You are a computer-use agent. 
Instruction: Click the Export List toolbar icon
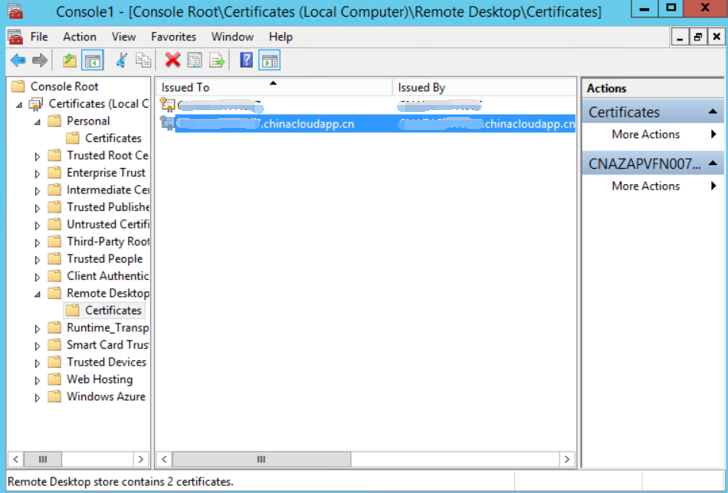tap(216, 61)
